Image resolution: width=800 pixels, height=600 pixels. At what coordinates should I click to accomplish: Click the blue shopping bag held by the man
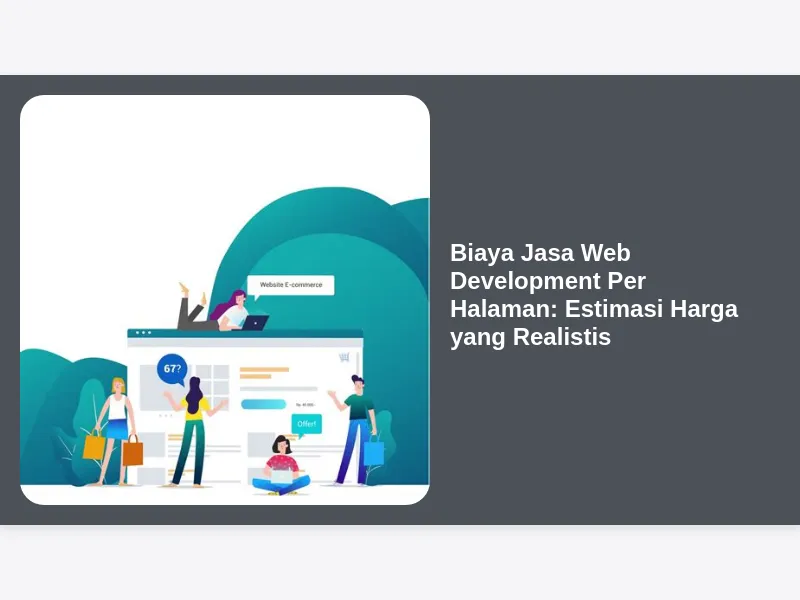pyautogui.click(x=373, y=453)
